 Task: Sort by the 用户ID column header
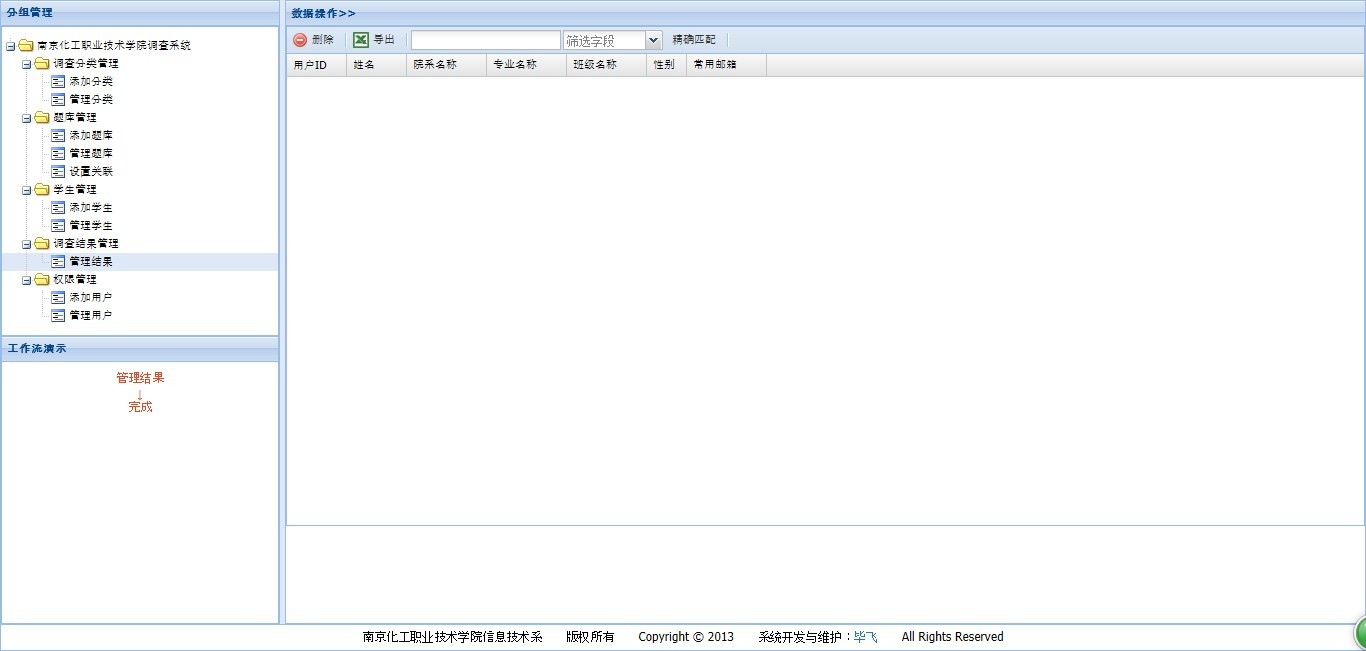pos(310,64)
